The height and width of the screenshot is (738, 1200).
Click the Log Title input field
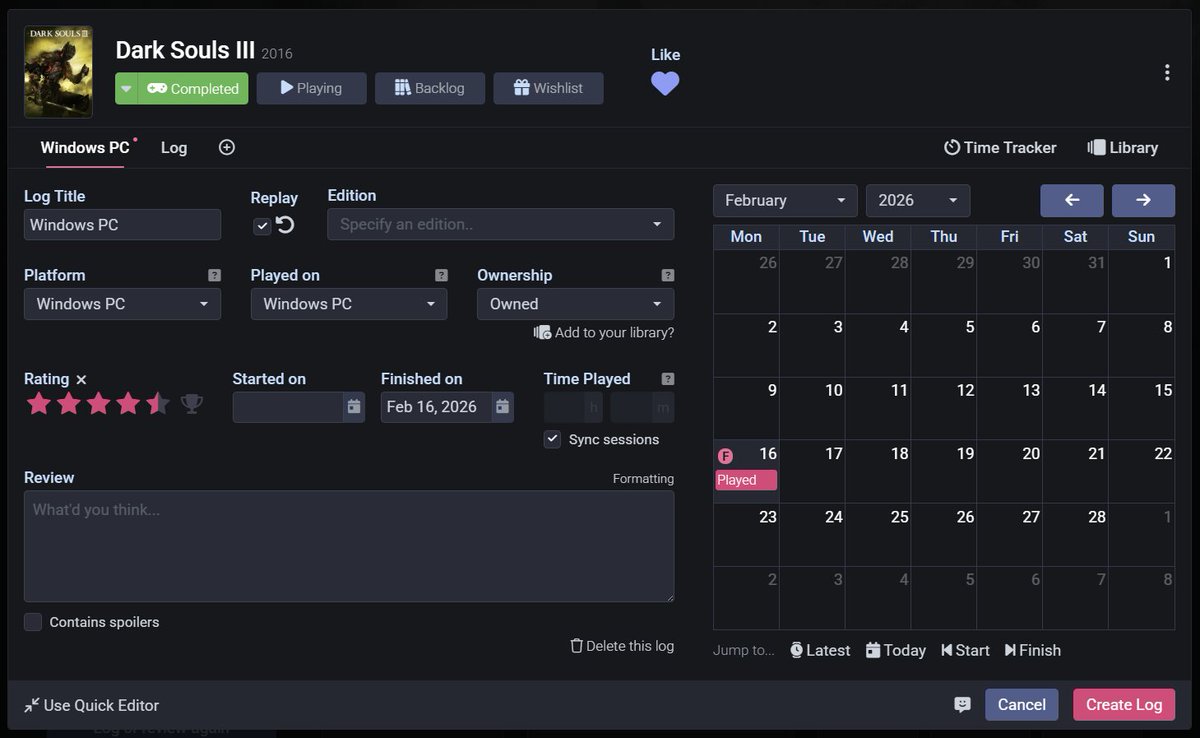122,224
